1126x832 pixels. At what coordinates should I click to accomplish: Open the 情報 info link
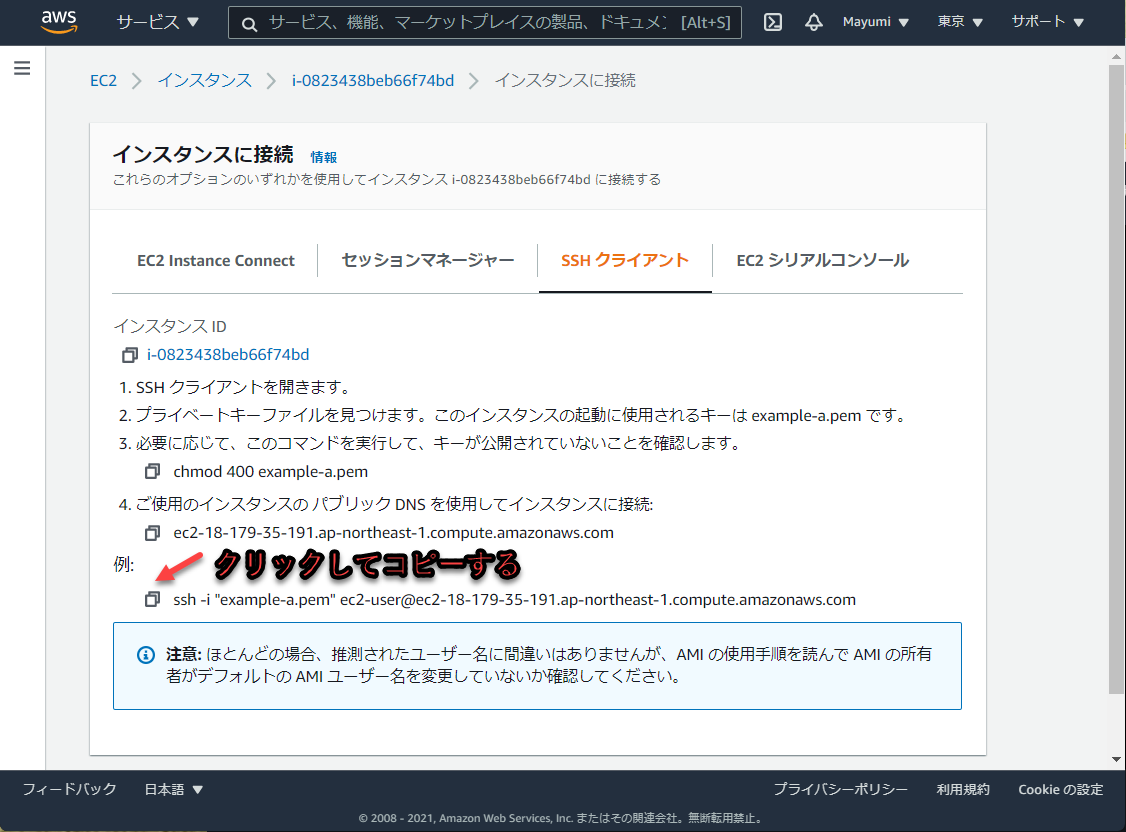pyautogui.click(x=323, y=157)
